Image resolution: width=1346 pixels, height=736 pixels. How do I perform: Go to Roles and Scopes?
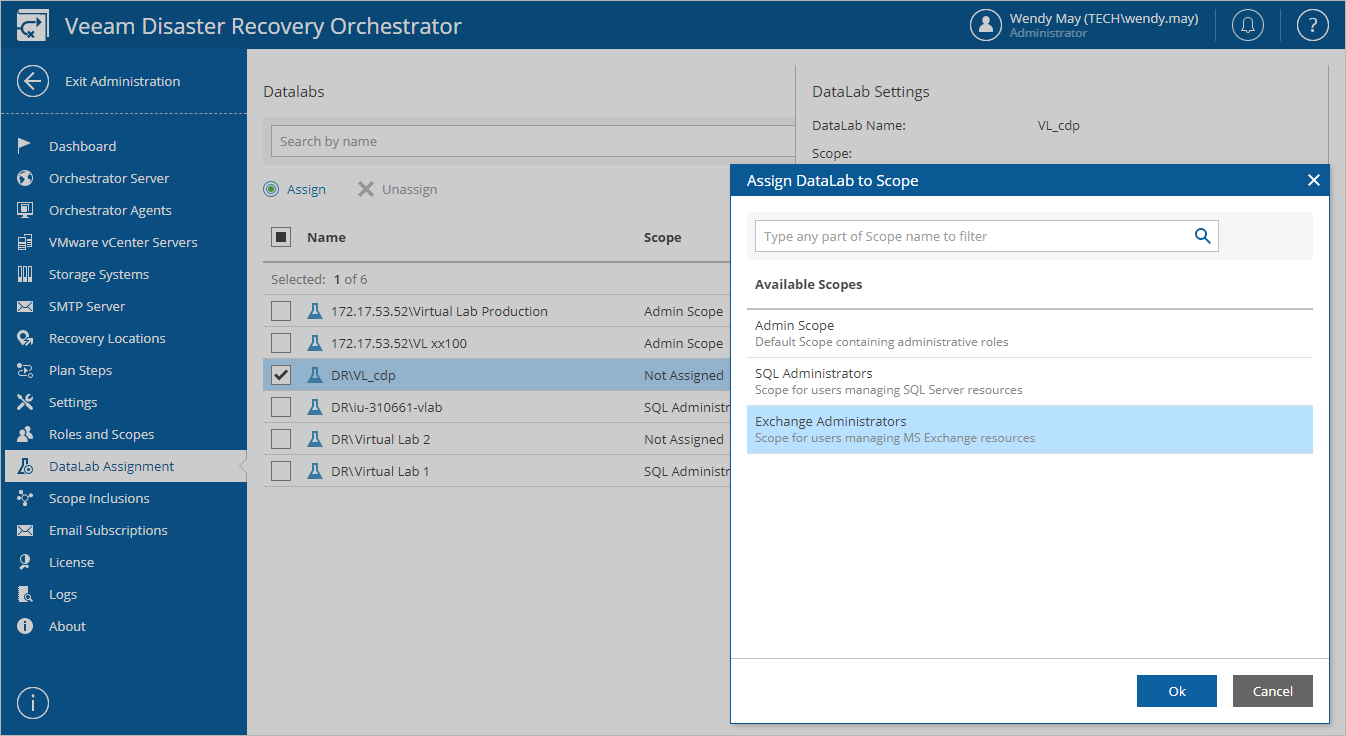tap(102, 434)
